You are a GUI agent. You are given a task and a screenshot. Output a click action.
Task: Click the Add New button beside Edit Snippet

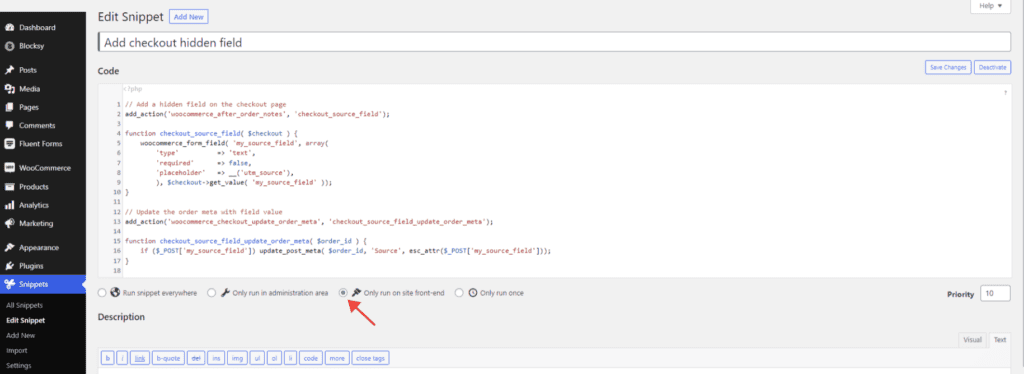(x=189, y=17)
